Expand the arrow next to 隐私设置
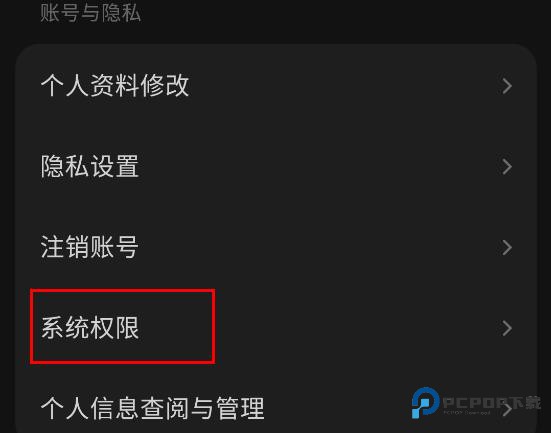This screenshot has width=551, height=433. [506, 167]
